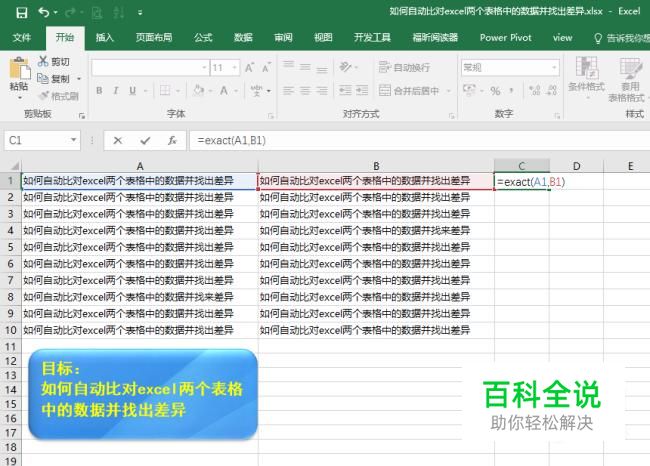The height and width of the screenshot is (466, 650).
Task: Expand number 数字 group dialog launcher
Action: [x=557, y=116]
